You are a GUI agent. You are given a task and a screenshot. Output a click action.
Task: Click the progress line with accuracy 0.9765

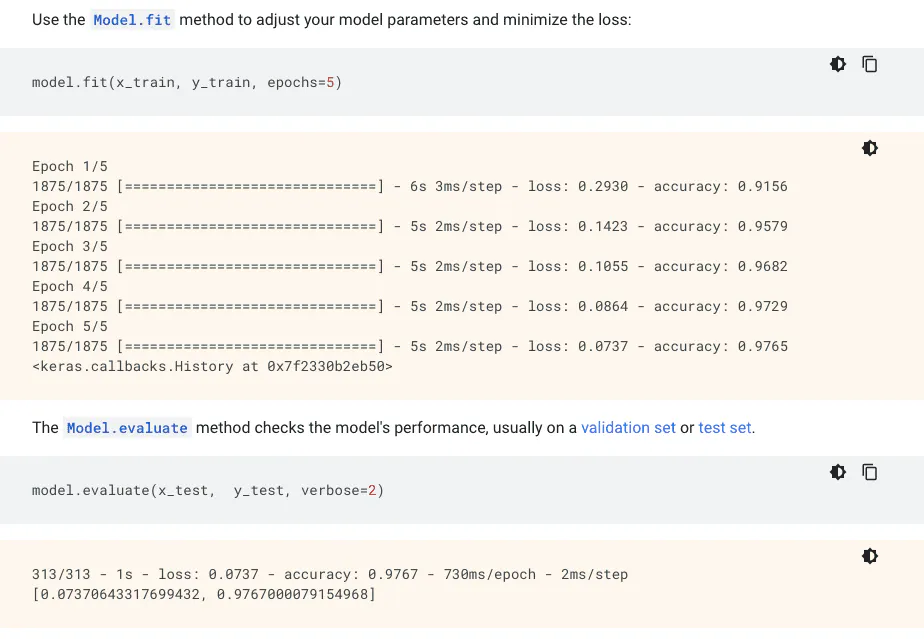pos(410,347)
